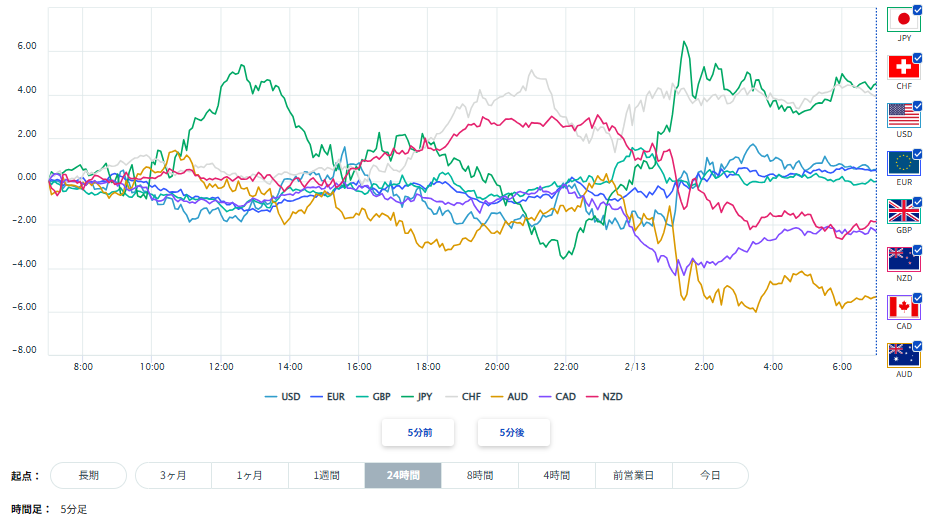The image size is (934, 529).
Task: Uncheck the EUR currency checkbox
Action: (x=917, y=154)
